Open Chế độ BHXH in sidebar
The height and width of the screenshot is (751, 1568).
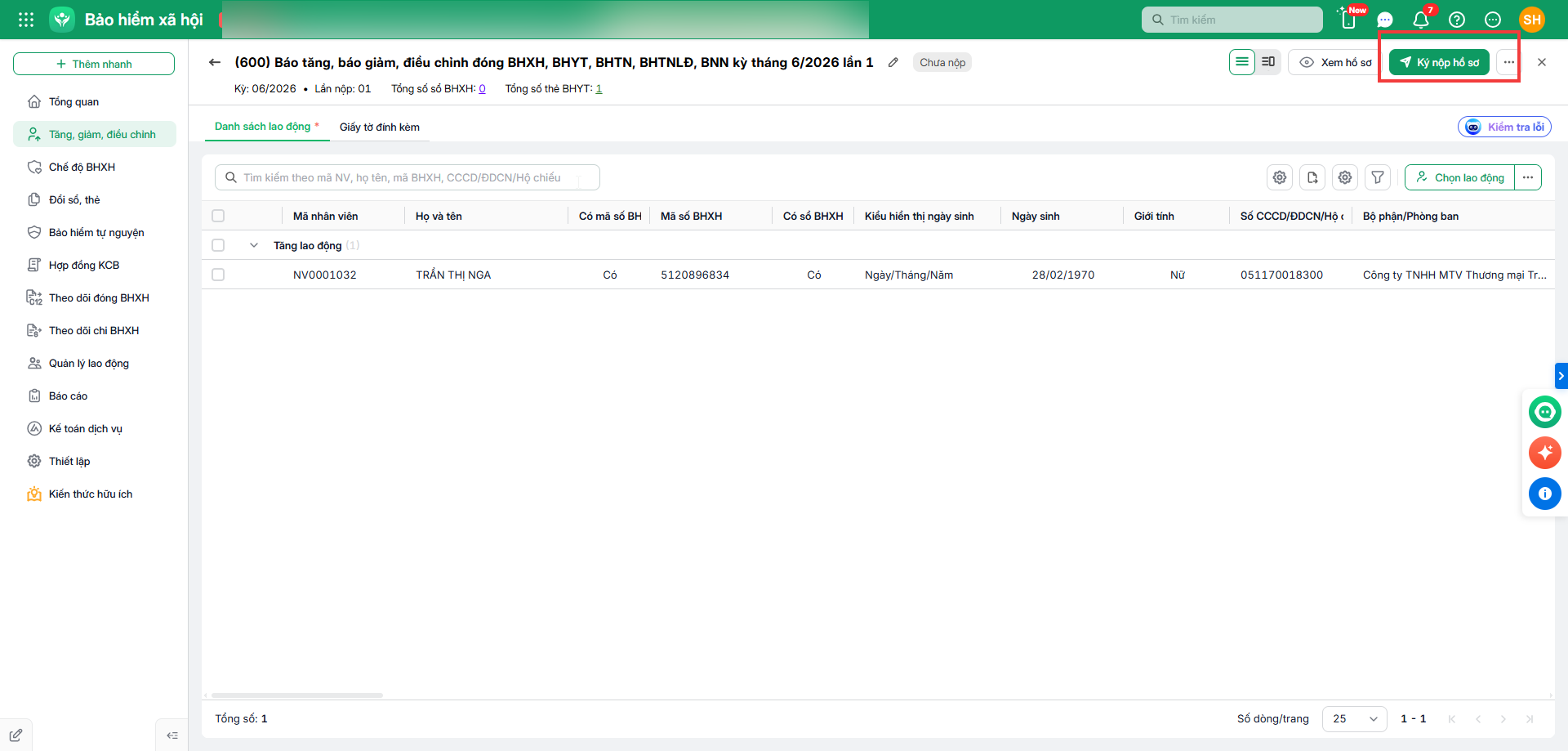pyautogui.click(x=95, y=167)
